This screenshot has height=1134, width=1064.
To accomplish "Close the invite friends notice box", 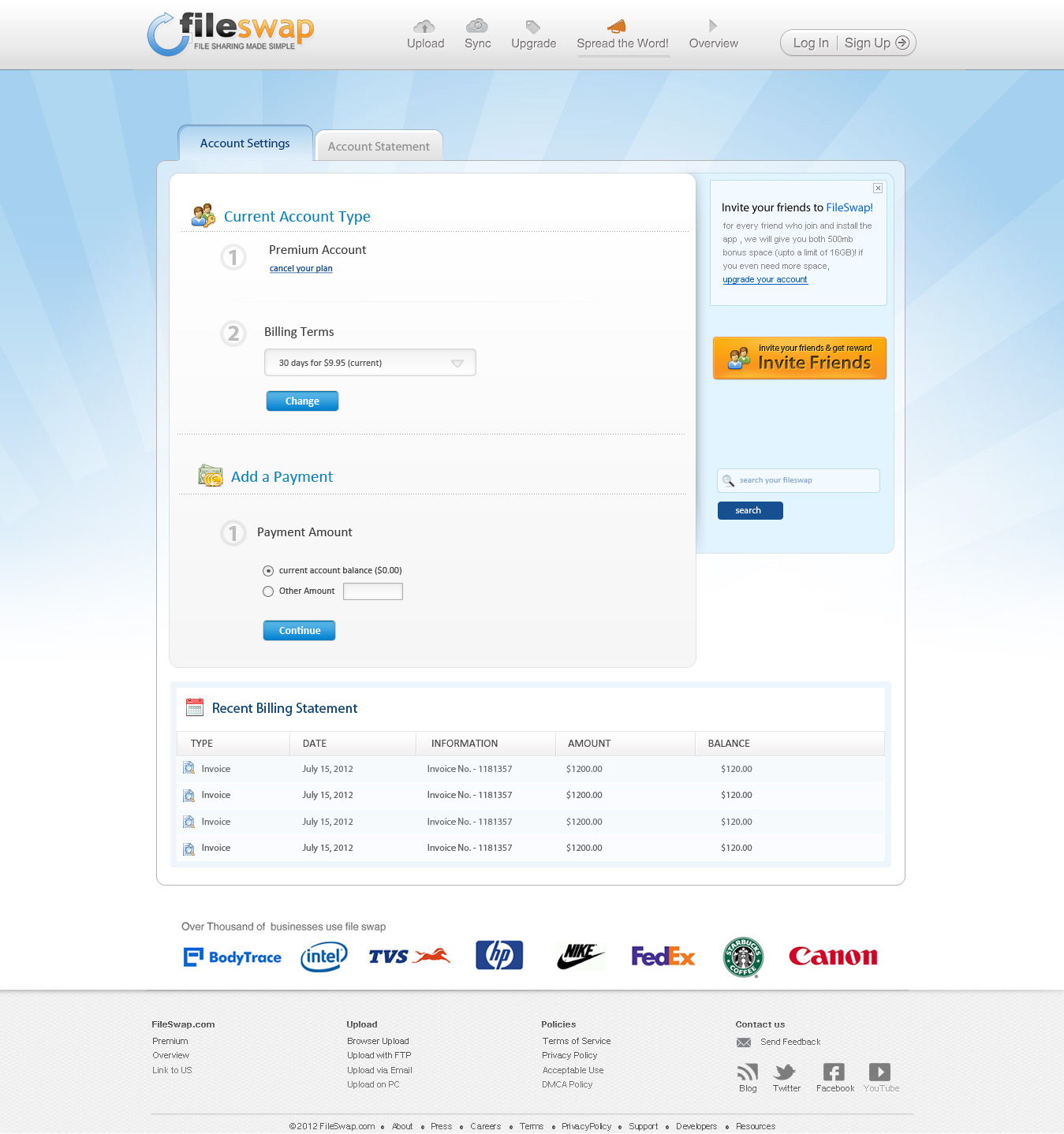I will pyautogui.click(x=878, y=188).
